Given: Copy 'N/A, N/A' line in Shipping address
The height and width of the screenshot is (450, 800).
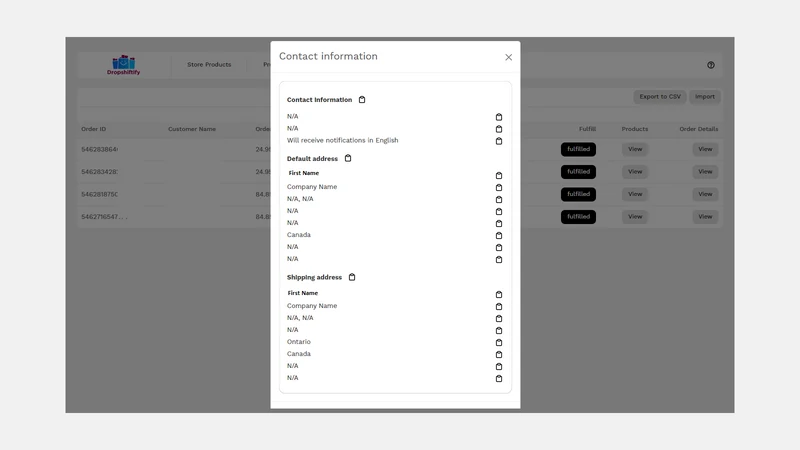Looking at the screenshot, I should 499,318.
